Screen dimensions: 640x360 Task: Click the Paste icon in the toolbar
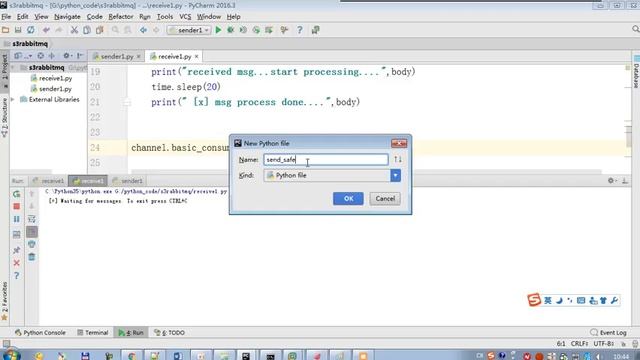(x=99, y=30)
